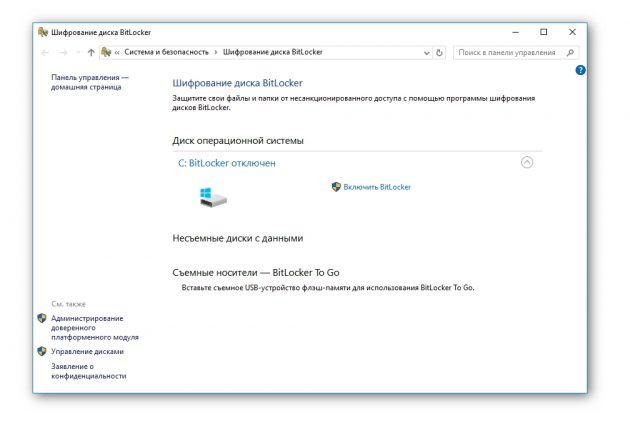Open 'Заявление о конфиденциальности' link
Screen dimensions: 630x446
(88, 371)
